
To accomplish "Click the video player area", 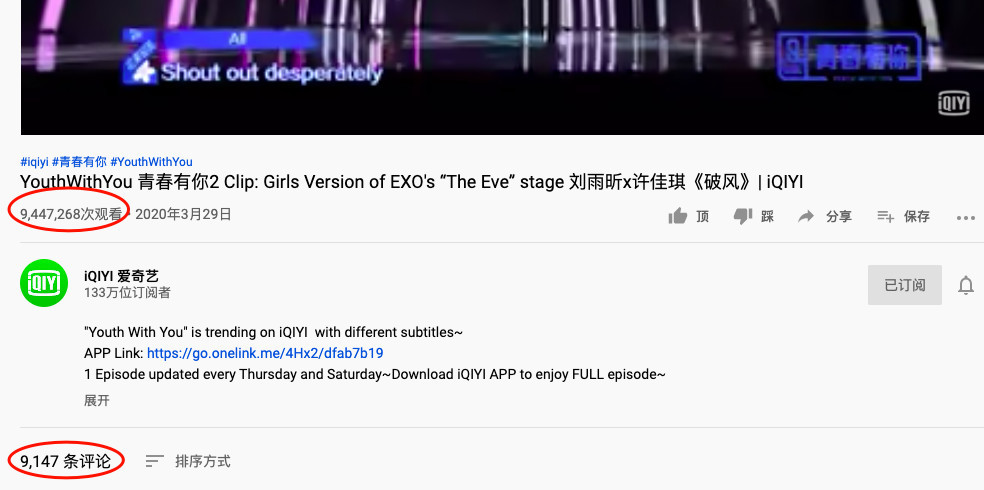I will pyautogui.click(x=502, y=67).
